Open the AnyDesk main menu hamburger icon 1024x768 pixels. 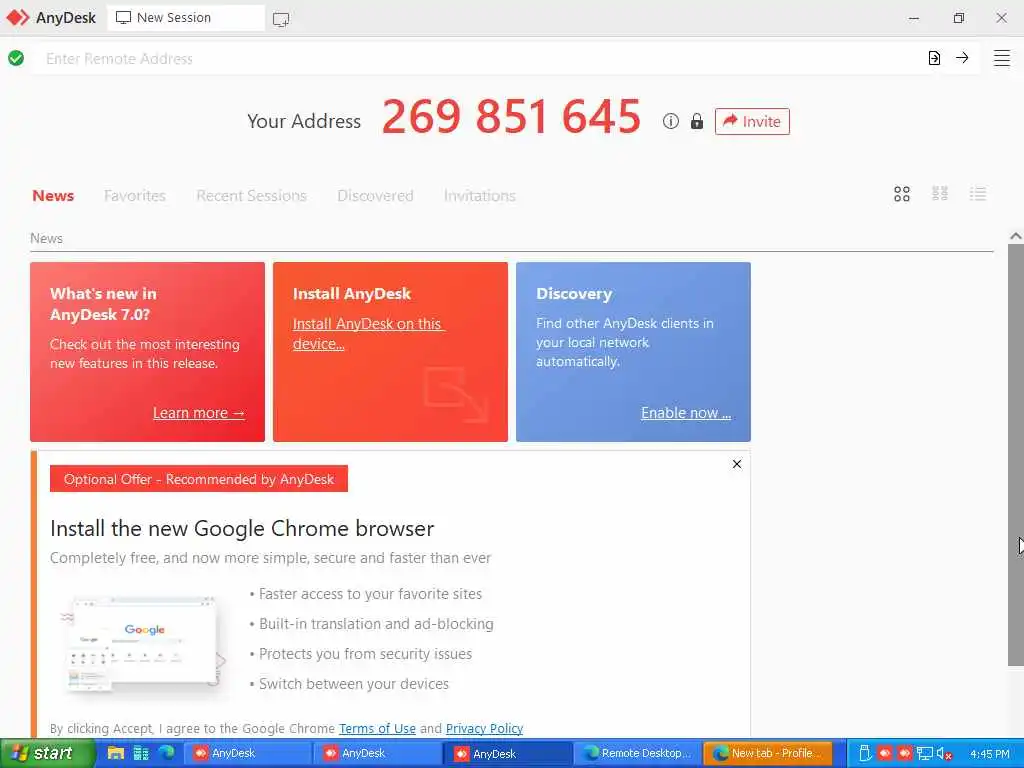point(1001,58)
